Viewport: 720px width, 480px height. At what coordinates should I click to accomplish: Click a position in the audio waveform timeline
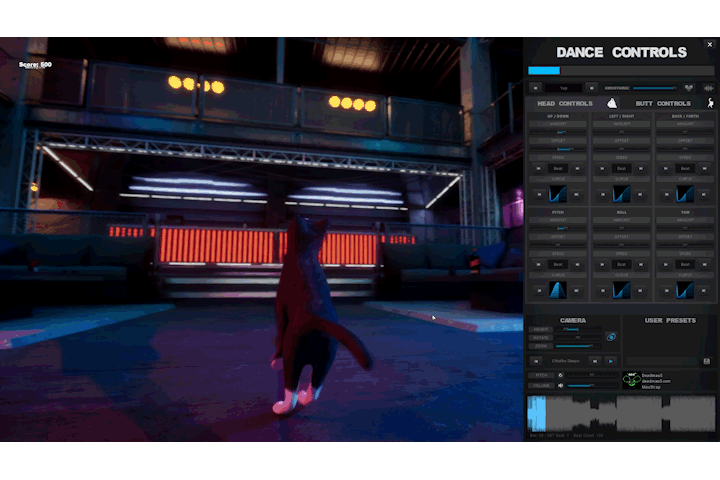tap(620, 413)
